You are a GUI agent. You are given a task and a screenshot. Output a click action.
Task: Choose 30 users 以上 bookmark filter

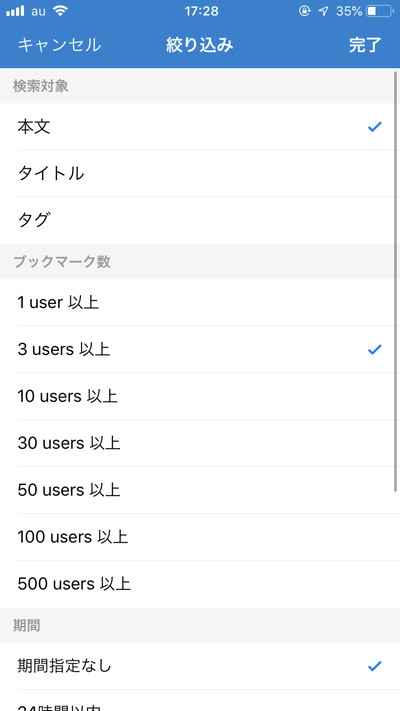[x=200, y=443]
